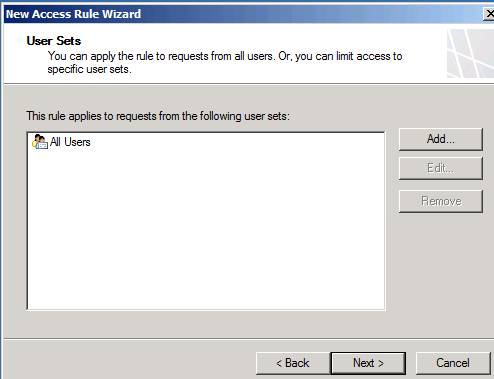
Task: Click the All Users group icon
Action: pos(40,142)
